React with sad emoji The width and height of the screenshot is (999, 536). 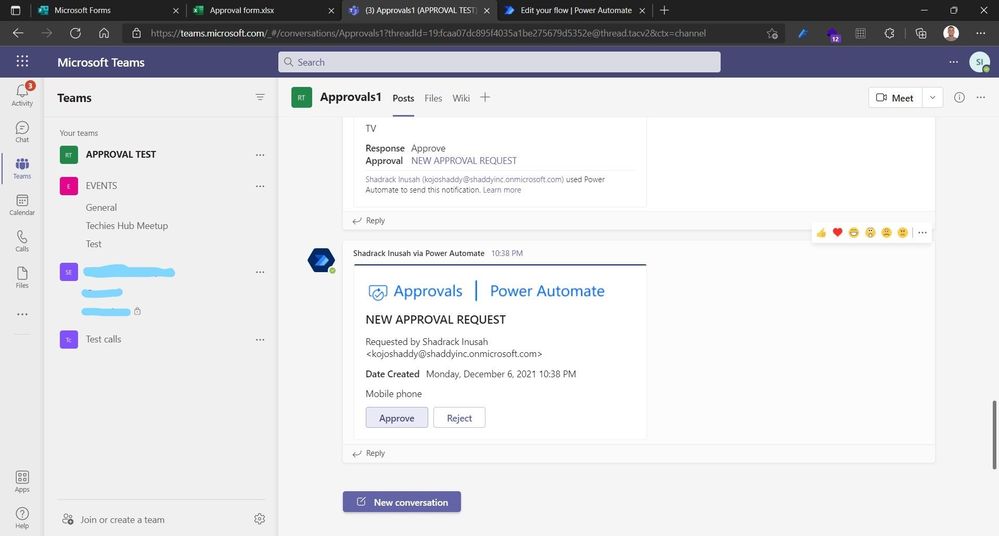[886, 233]
